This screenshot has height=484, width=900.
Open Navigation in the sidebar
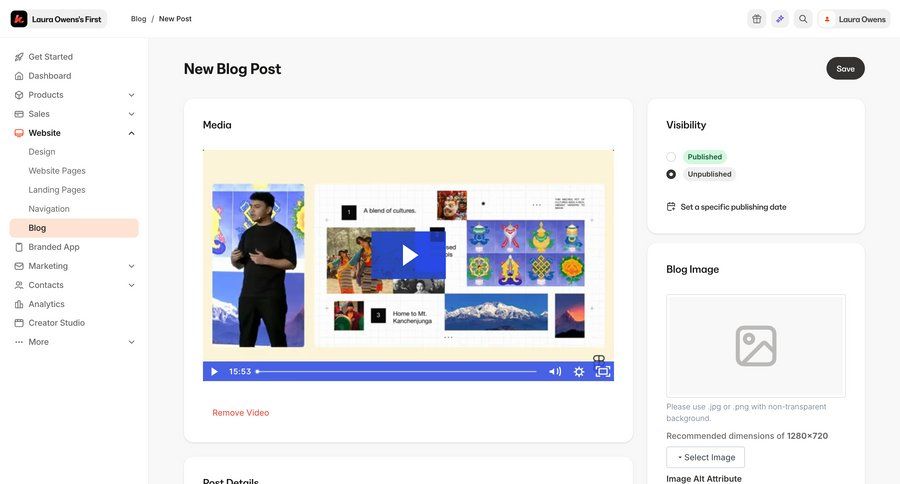[49, 208]
